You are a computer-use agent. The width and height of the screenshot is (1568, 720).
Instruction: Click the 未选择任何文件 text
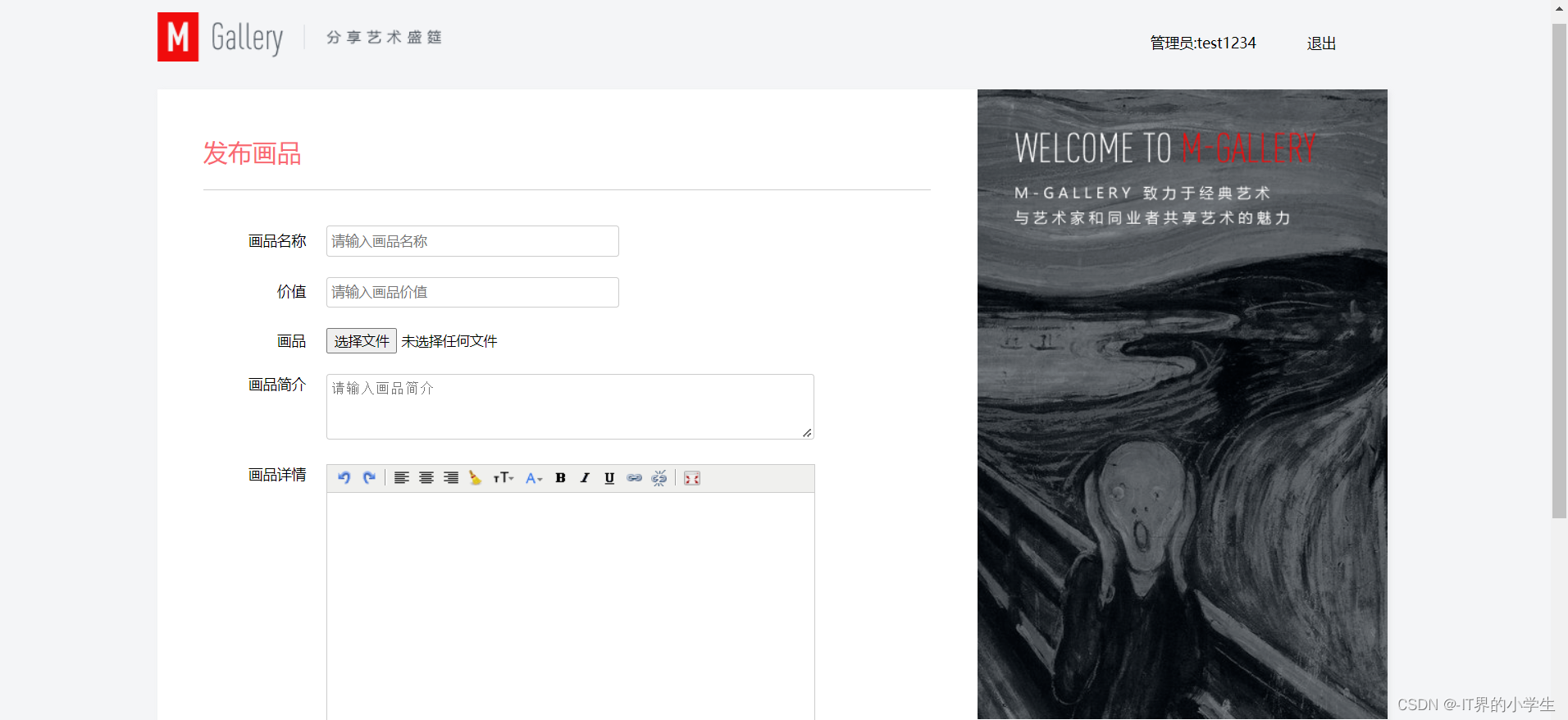(449, 341)
